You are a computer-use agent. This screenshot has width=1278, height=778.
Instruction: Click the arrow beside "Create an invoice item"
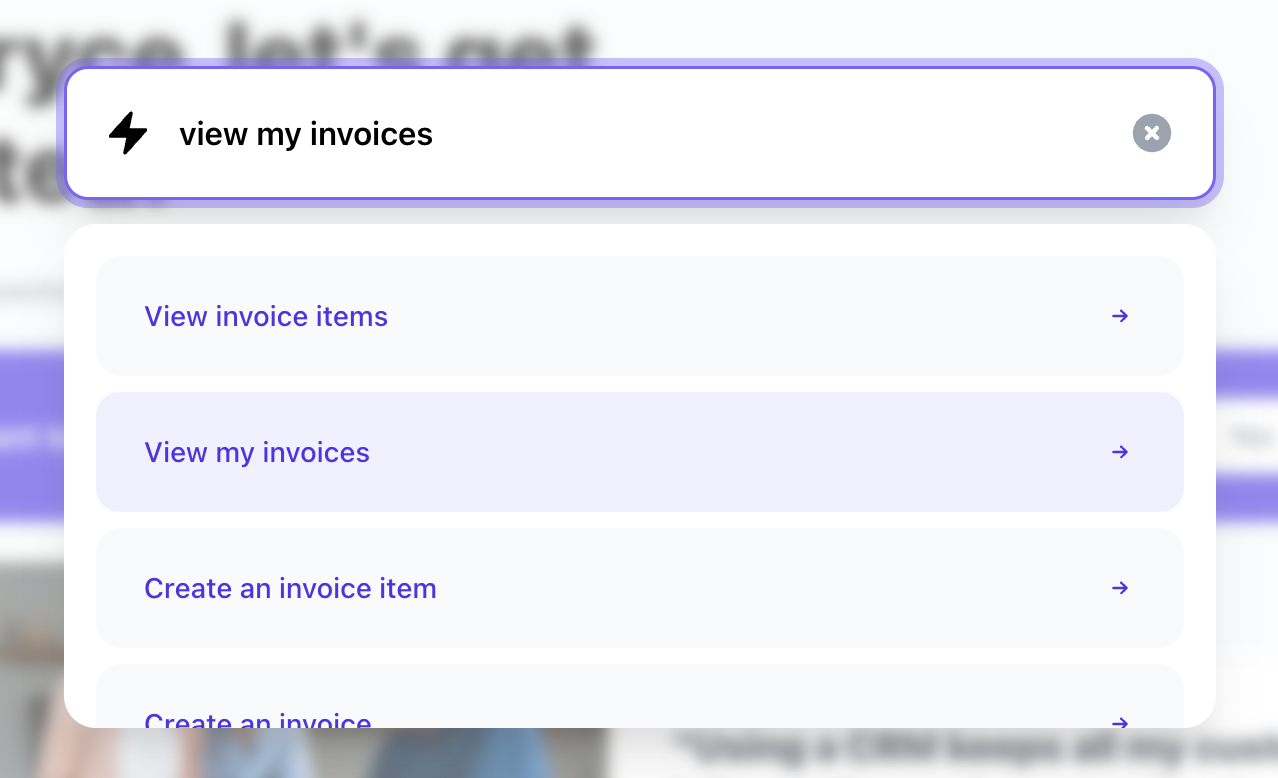[x=1120, y=588]
